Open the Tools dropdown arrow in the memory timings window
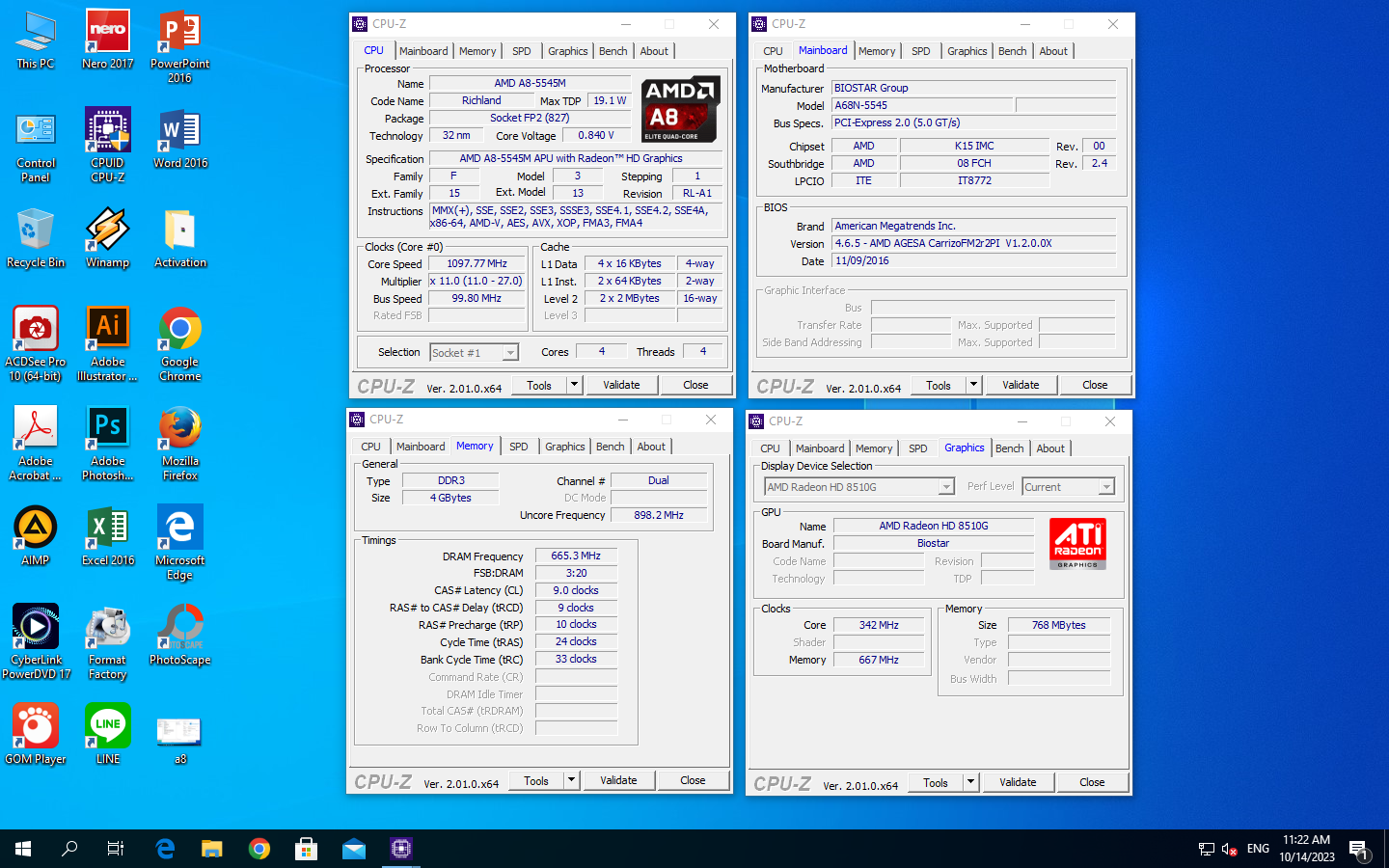Image resolution: width=1389 pixels, height=868 pixels. tap(571, 780)
